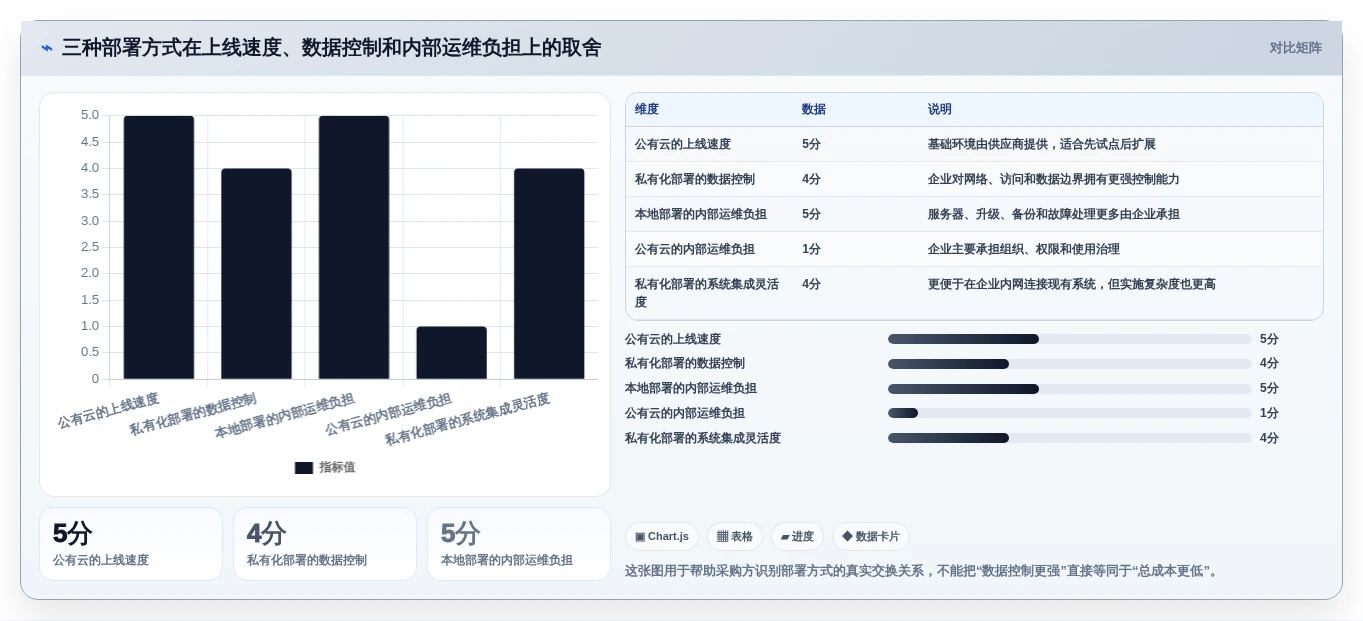1363x621 pixels.
Task: Select table row 本地部署的内部运维负担
Action: (x=974, y=214)
